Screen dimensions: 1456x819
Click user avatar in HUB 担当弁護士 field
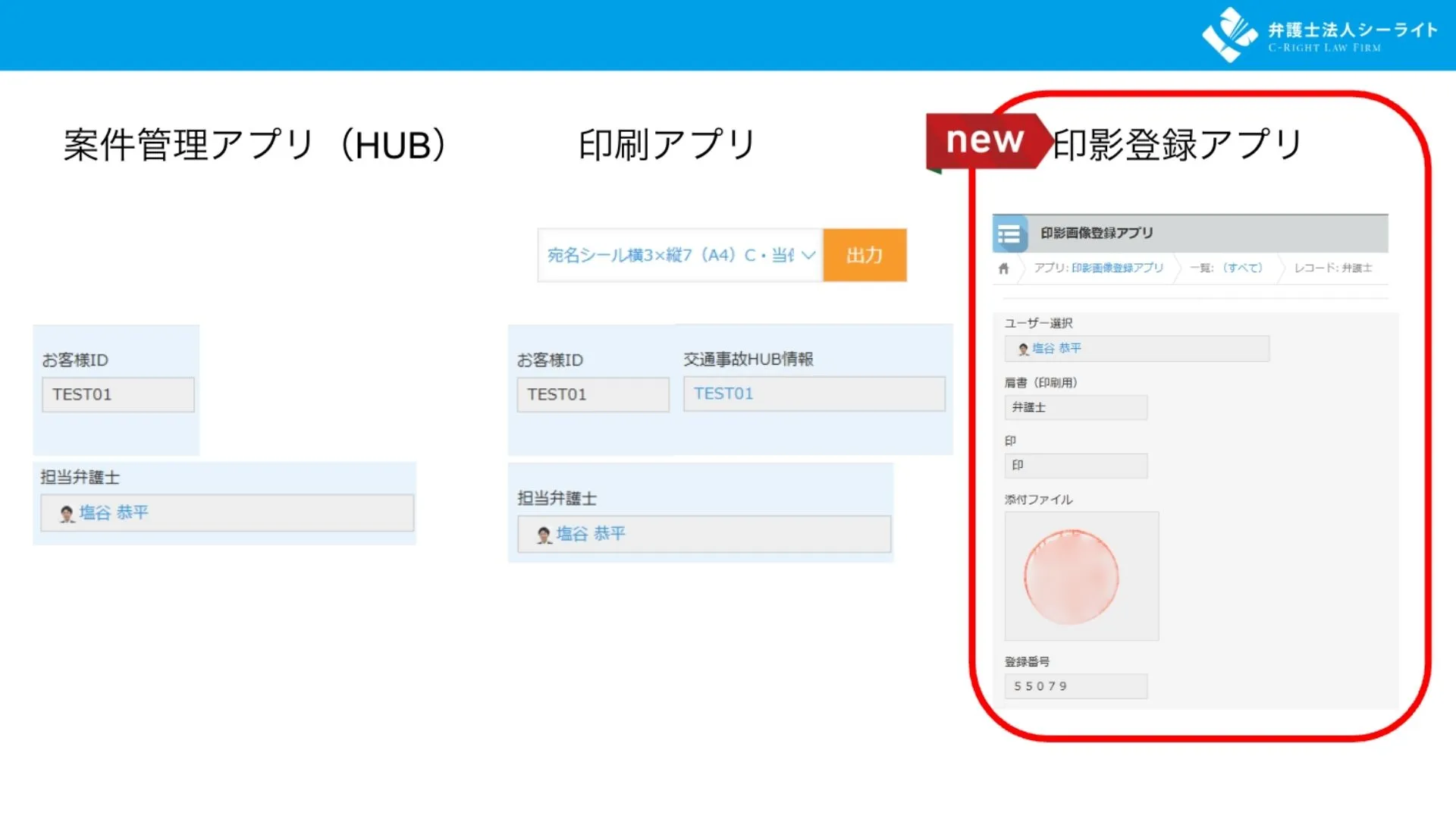pyautogui.click(x=67, y=514)
